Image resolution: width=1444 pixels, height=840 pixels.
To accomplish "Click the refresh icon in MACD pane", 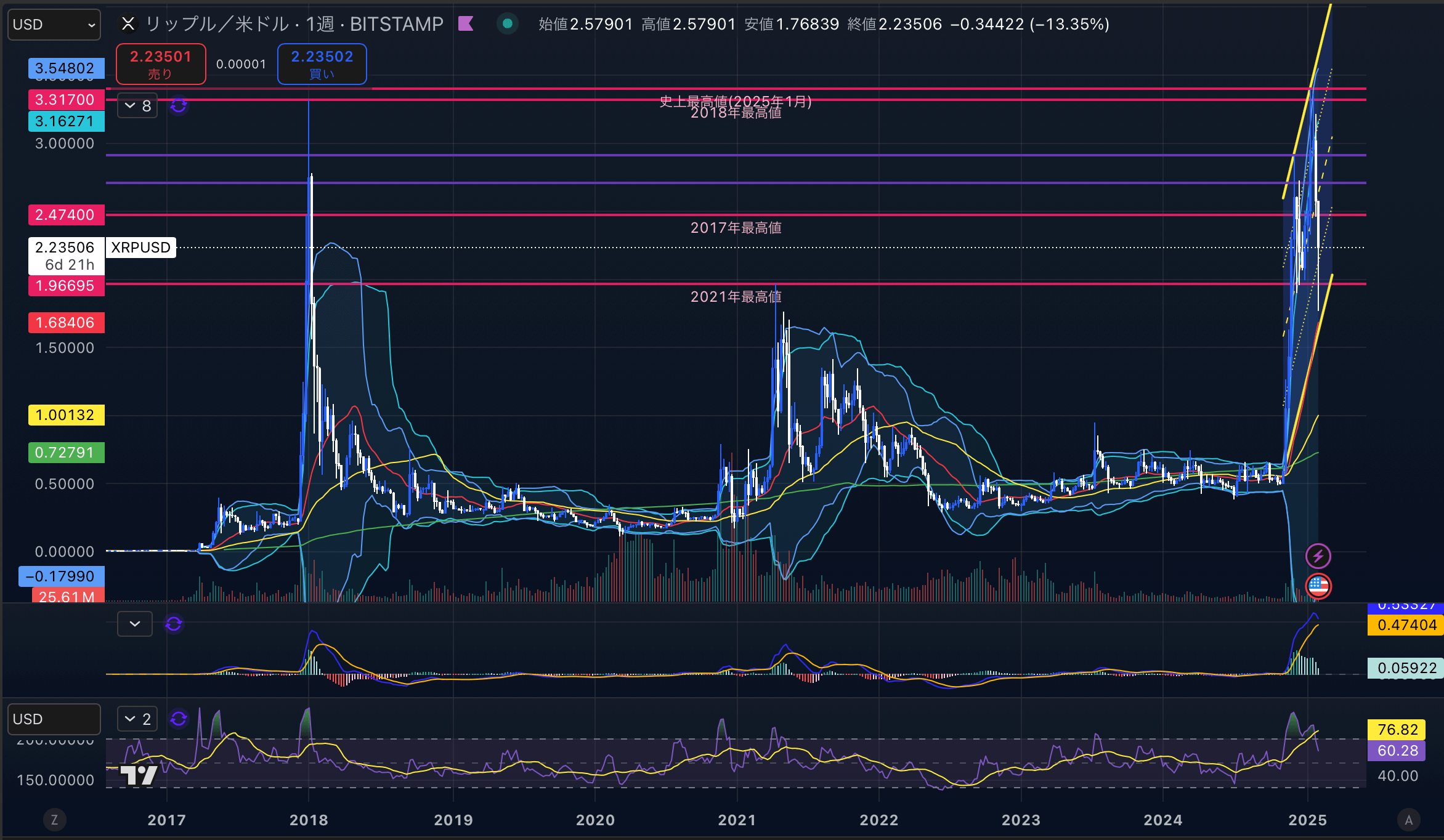I will (x=174, y=624).
